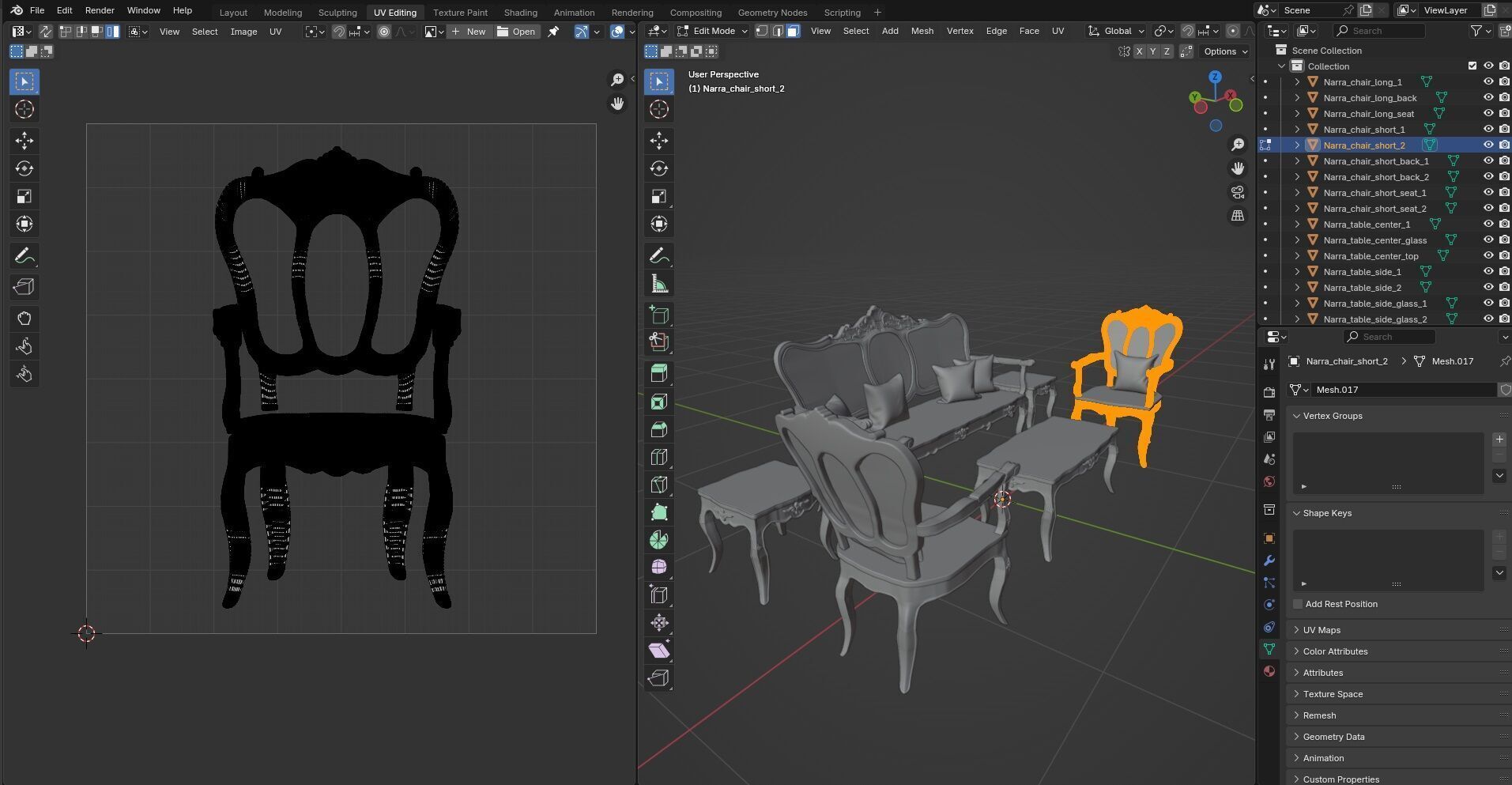1512x785 pixels.
Task: Hide Narra_chair_long_1 in the viewport
Action: 1488,82
